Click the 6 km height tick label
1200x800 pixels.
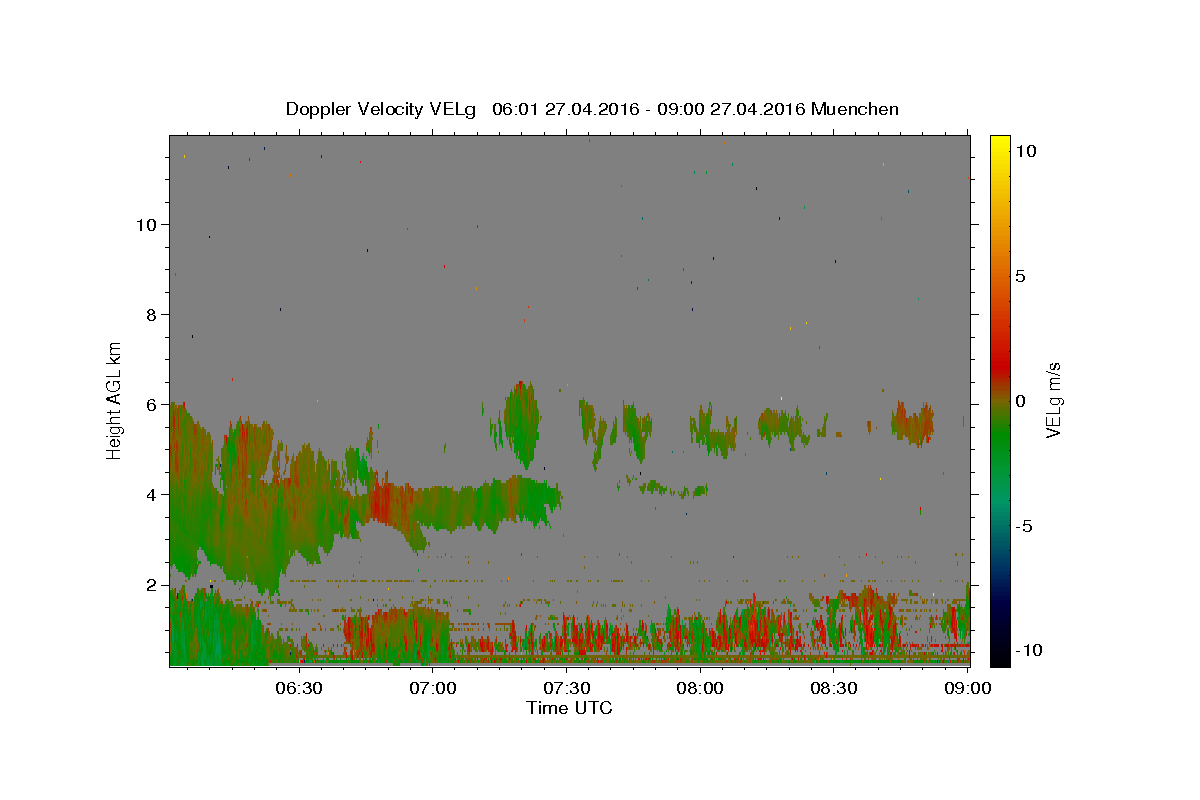[x=151, y=404]
